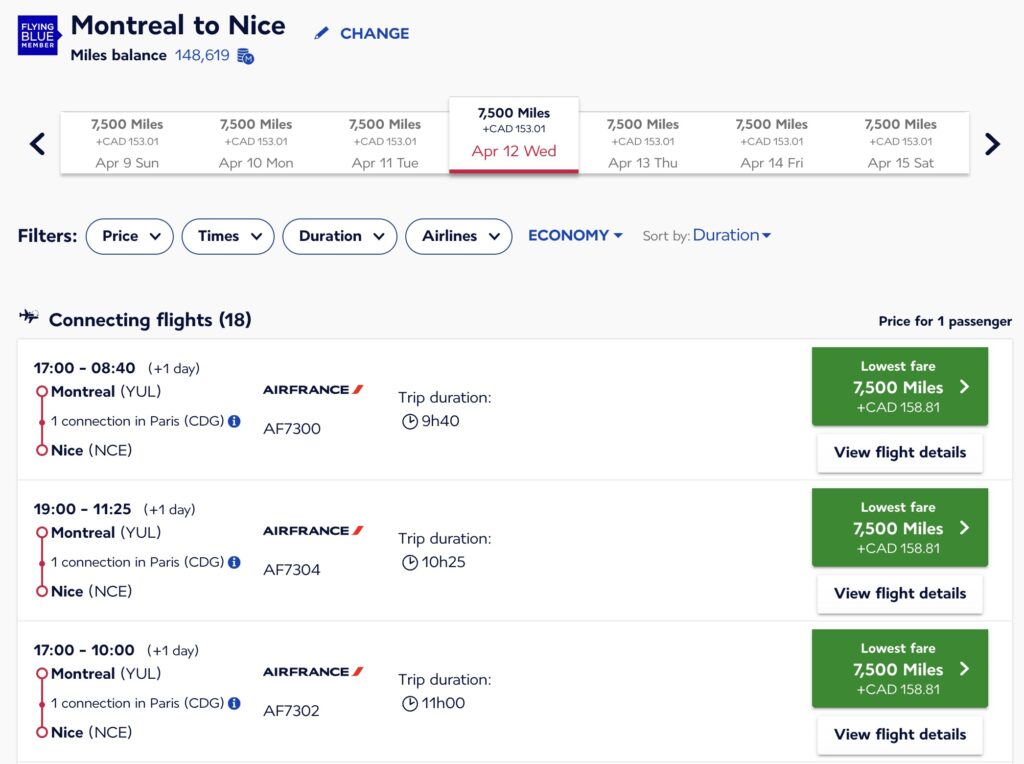This screenshot has height=764, width=1024.
Task: Open the Price filter dropdown
Action: point(129,236)
